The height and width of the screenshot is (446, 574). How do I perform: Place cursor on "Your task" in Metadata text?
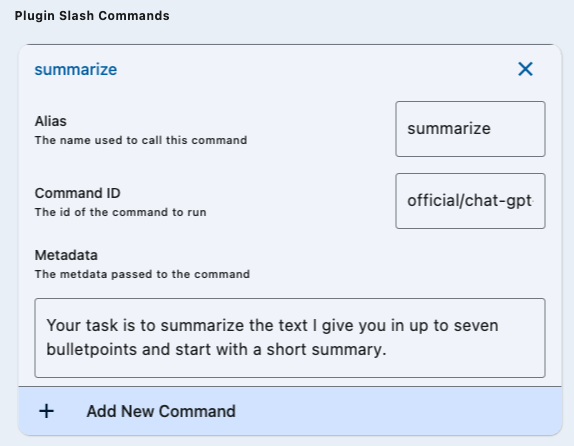click(x=82, y=326)
